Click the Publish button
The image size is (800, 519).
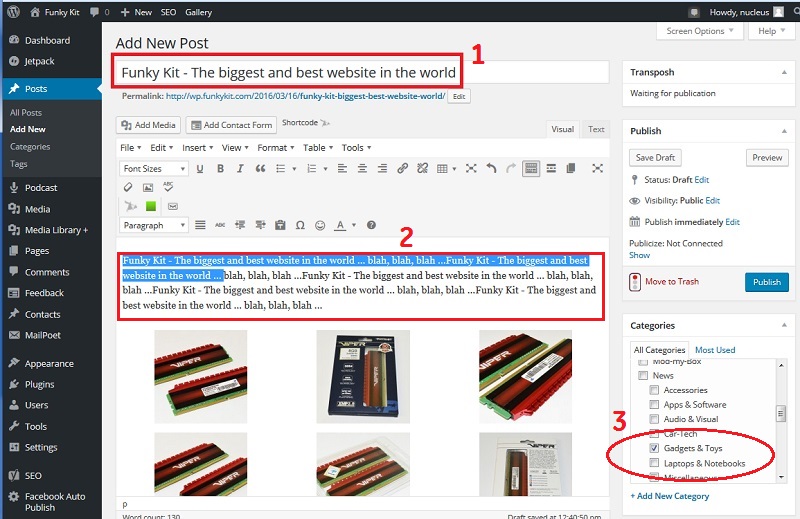[767, 282]
